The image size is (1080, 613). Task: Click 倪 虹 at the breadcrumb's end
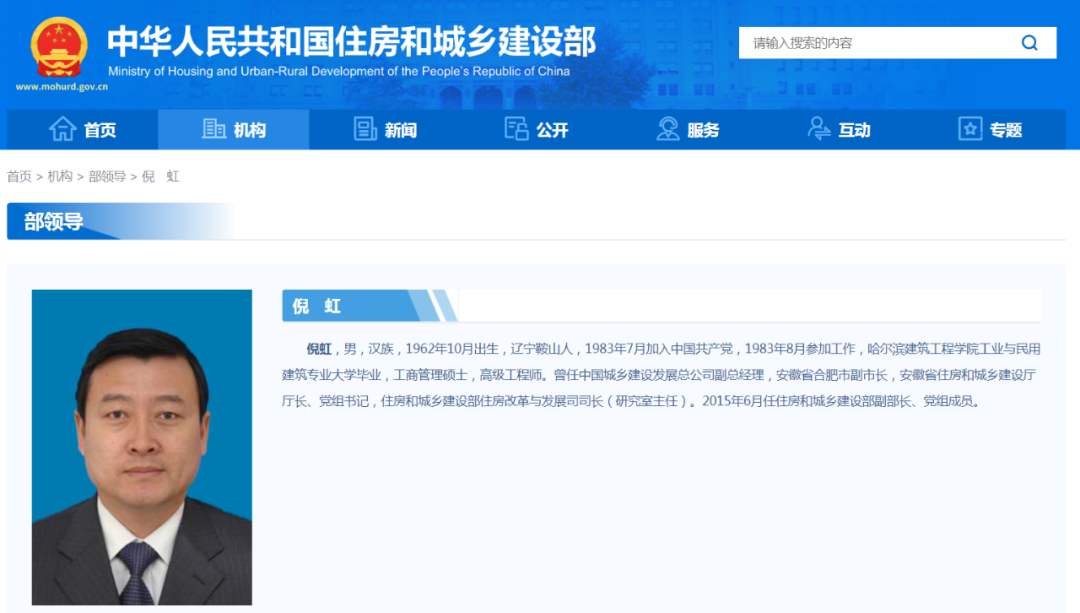pyautogui.click(x=160, y=176)
